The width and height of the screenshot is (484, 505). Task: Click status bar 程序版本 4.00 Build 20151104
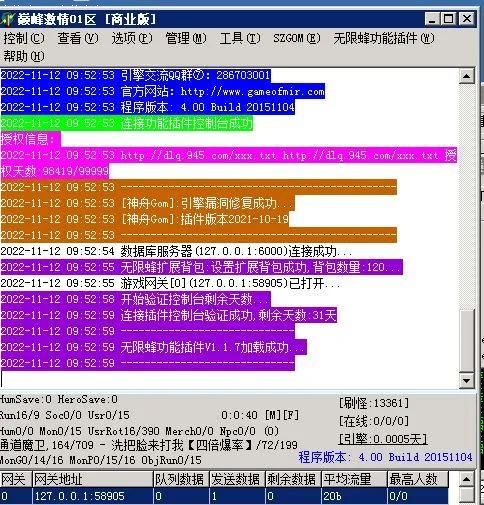pyautogui.click(x=385, y=457)
